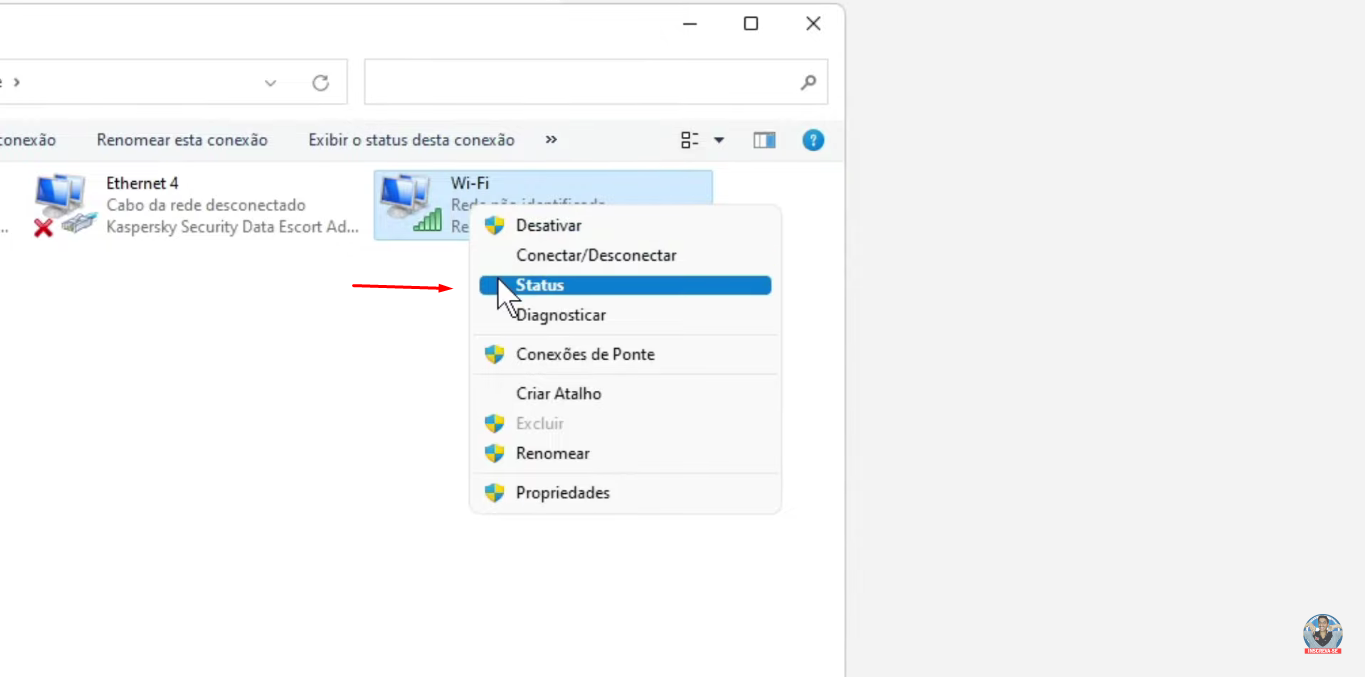Expand the address bar history dropdown
This screenshot has width=1365, height=677.
(270, 83)
